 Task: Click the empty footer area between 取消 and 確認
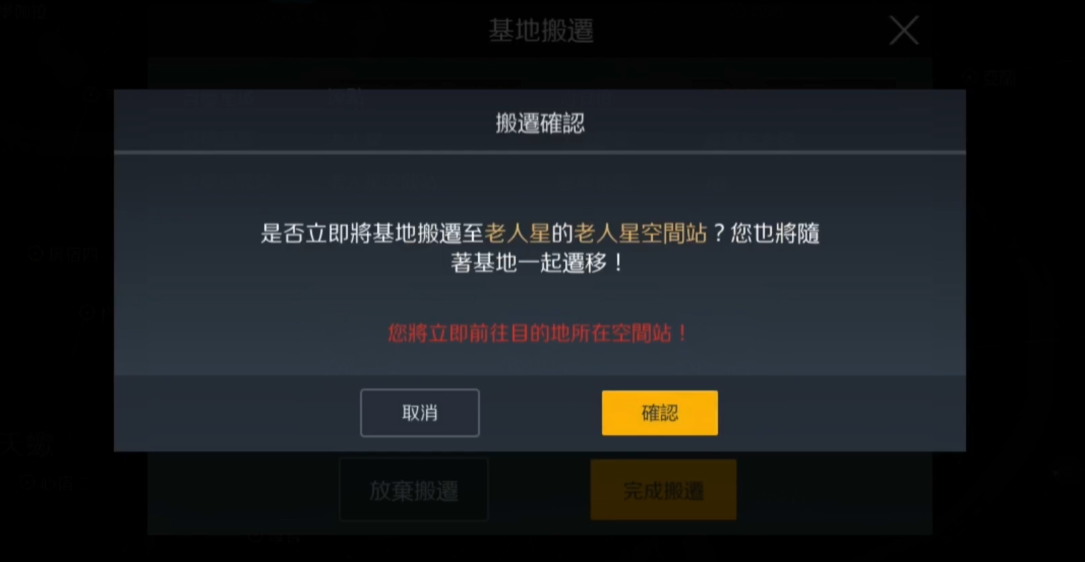pyautogui.click(x=540, y=413)
